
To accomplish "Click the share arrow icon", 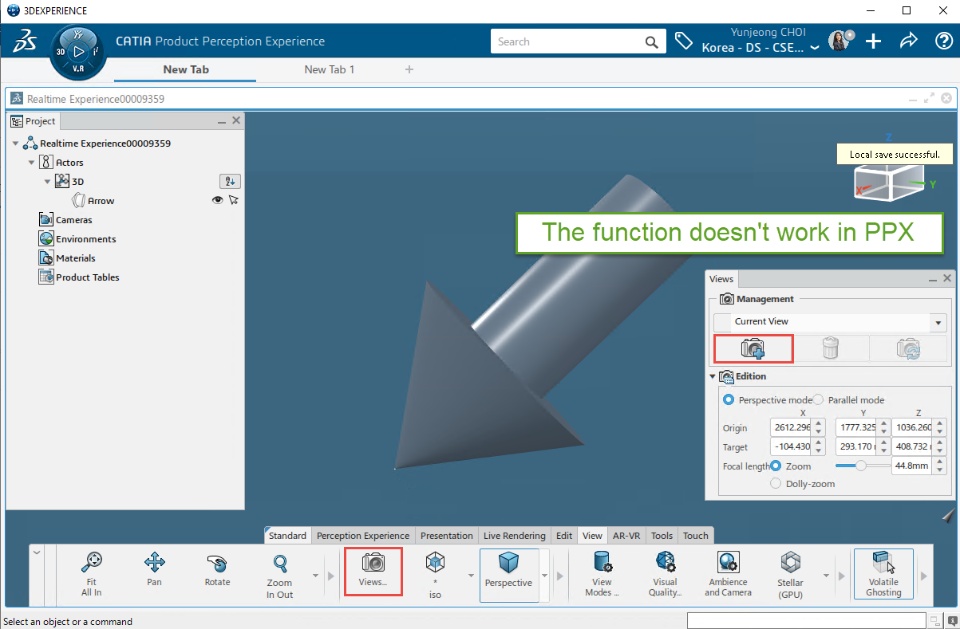I will (x=909, y=41).
